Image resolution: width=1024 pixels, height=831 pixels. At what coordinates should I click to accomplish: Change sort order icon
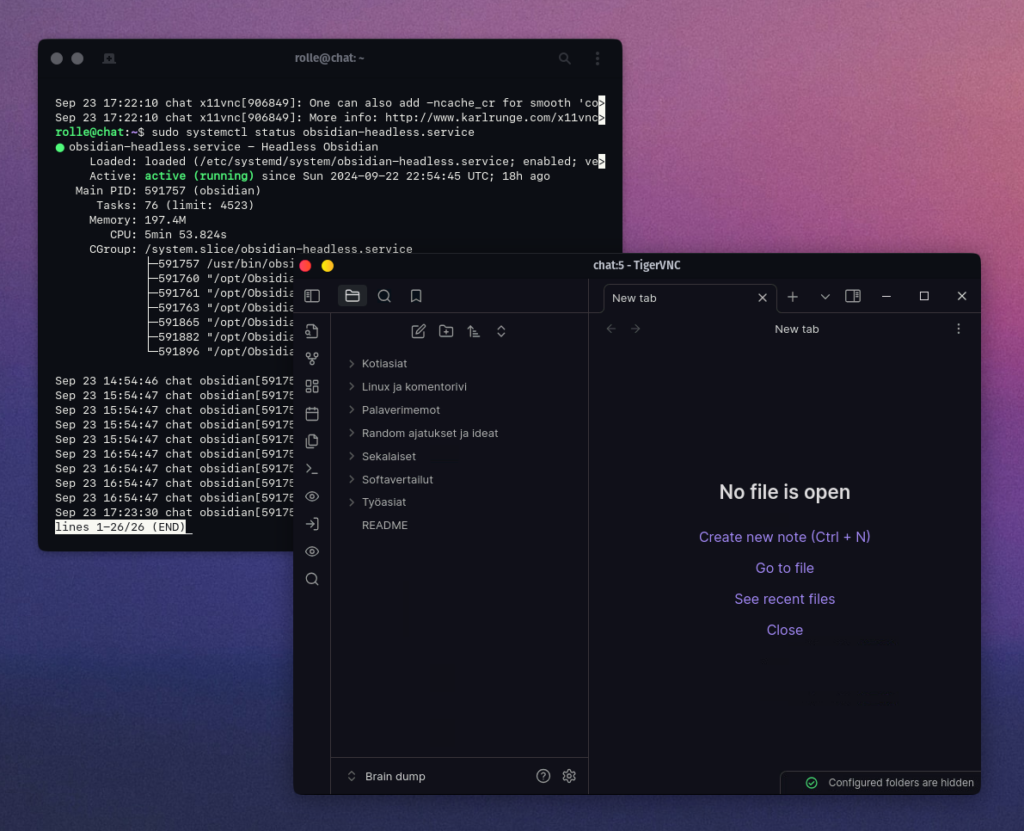coord(473,331)
